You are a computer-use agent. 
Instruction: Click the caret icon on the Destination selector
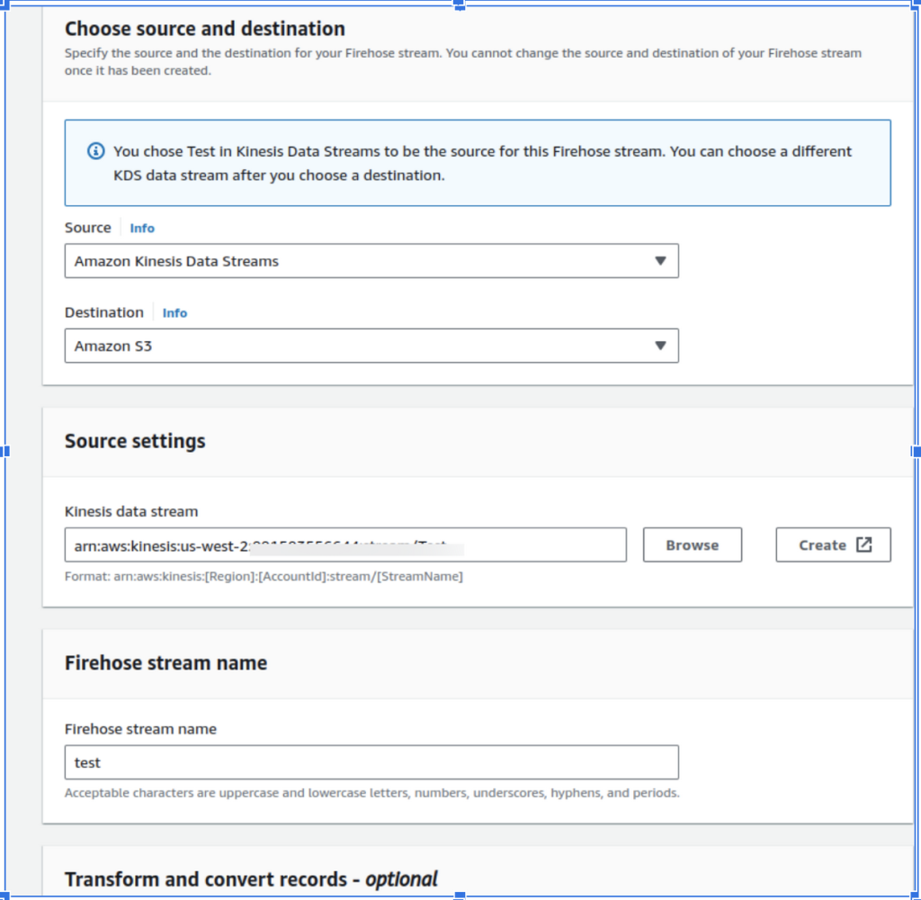(660, 345)
